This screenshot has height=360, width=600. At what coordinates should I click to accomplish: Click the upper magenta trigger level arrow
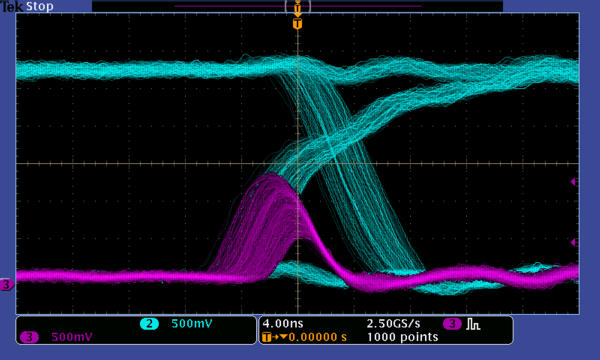[x=573, y=181]
